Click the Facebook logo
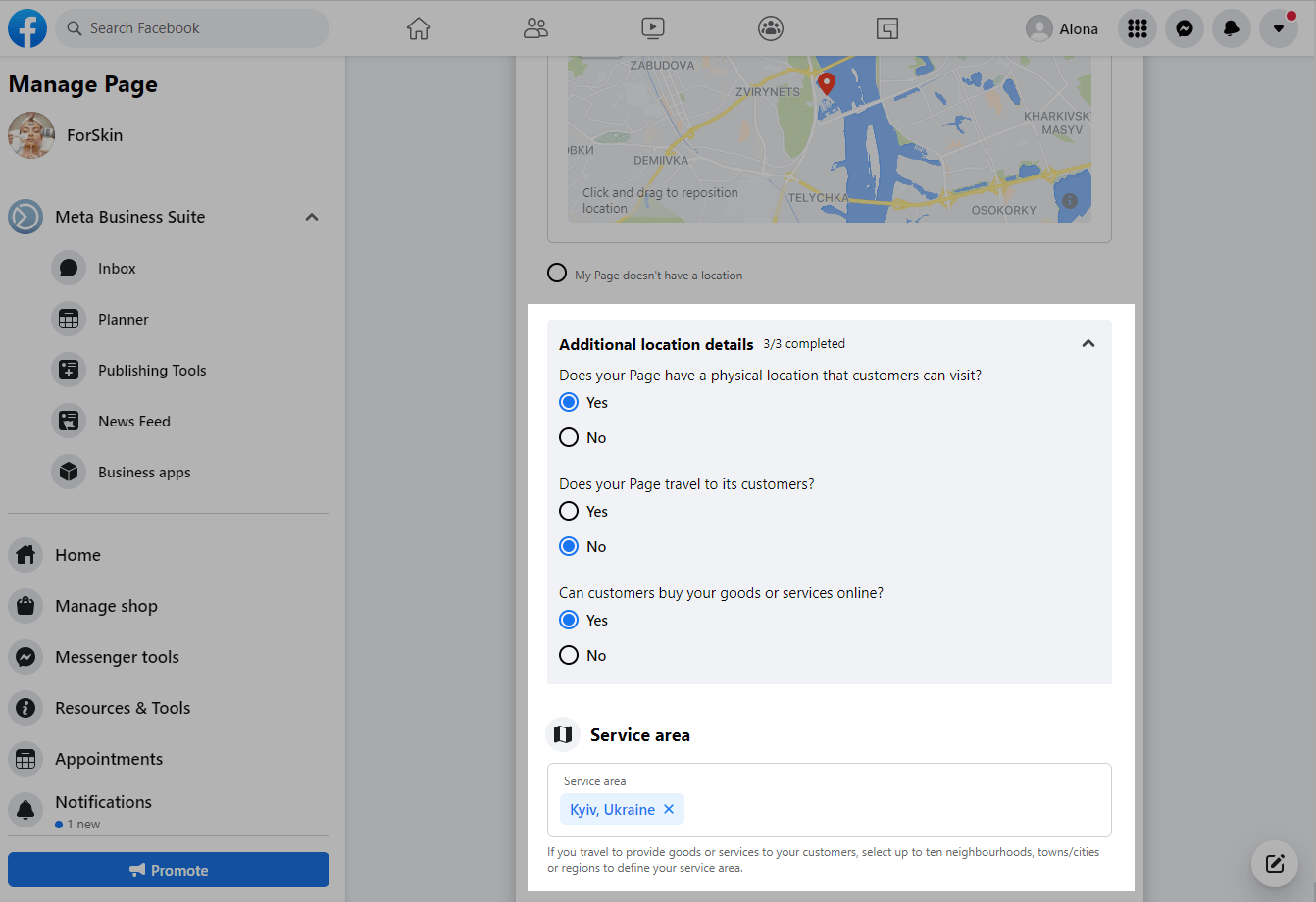 pyautogui.click(x=27, y=28)
